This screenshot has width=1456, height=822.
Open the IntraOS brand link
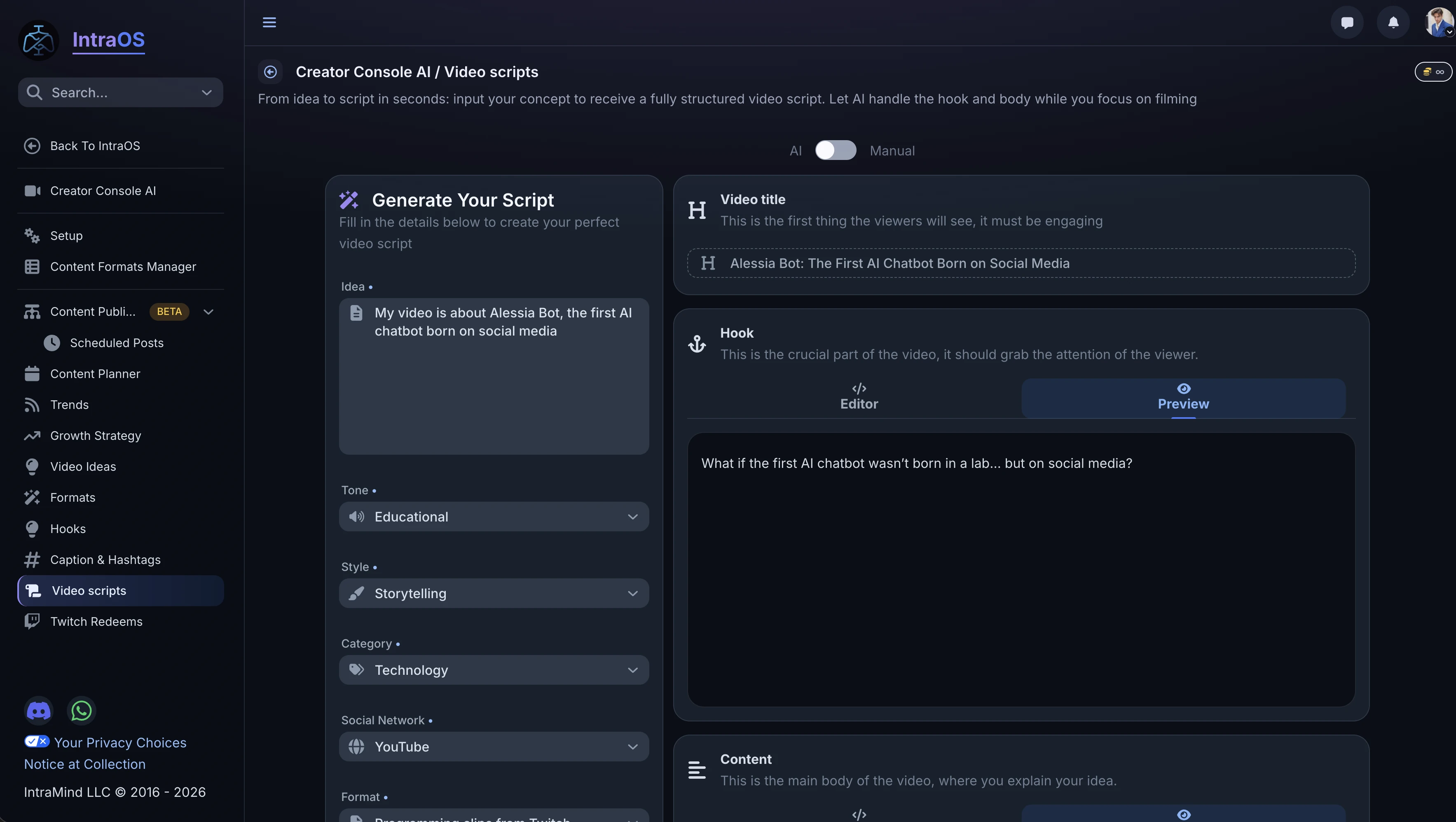coord(108,40)
